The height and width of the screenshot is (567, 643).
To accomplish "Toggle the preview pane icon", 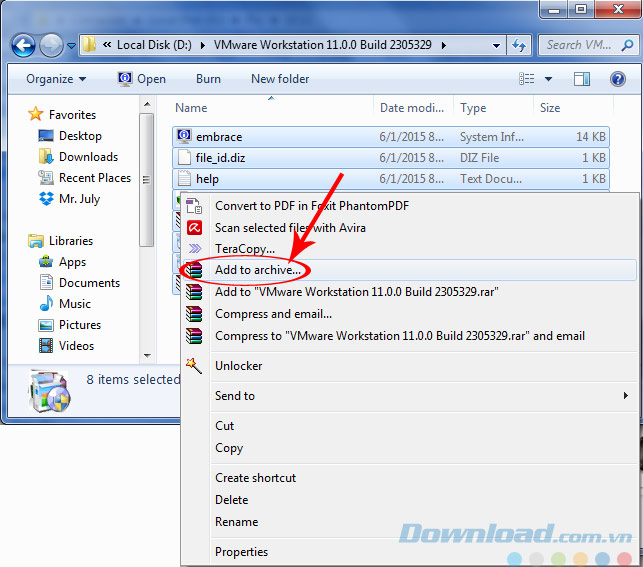I will point(581,79).
